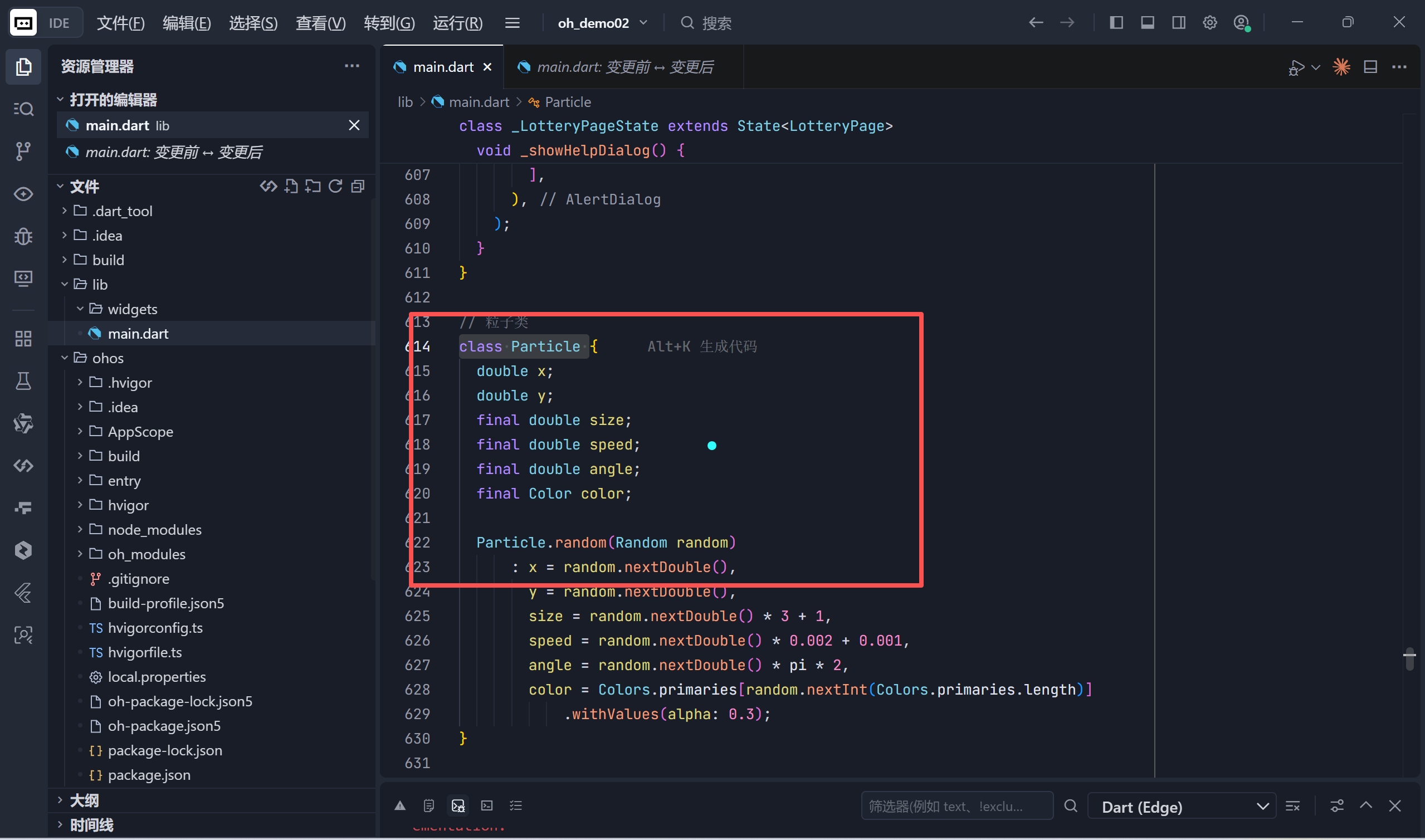Click the testing flask icon in sidebar
Screen dimensions: 1425x840
tap(23, 381)
